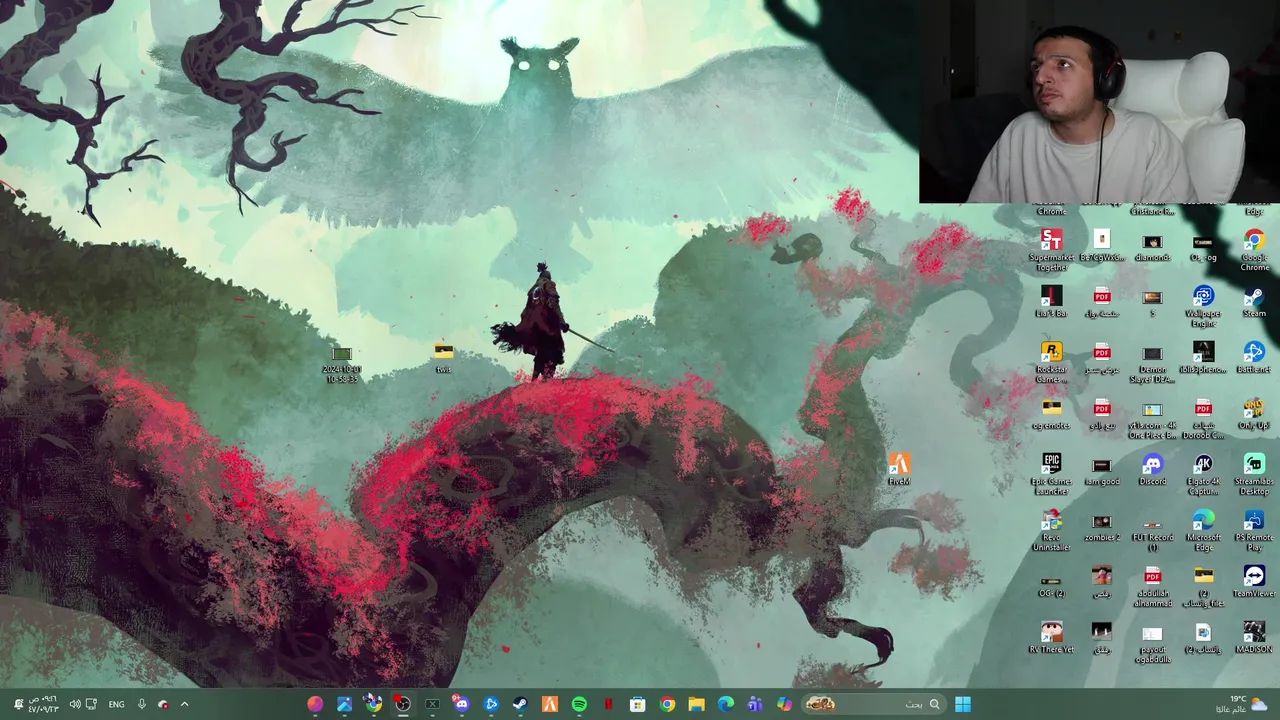1280x720 pixels.
Task: Open the Wallpaper Engine desktop shortcut
Action: [x=1203, y=305]
